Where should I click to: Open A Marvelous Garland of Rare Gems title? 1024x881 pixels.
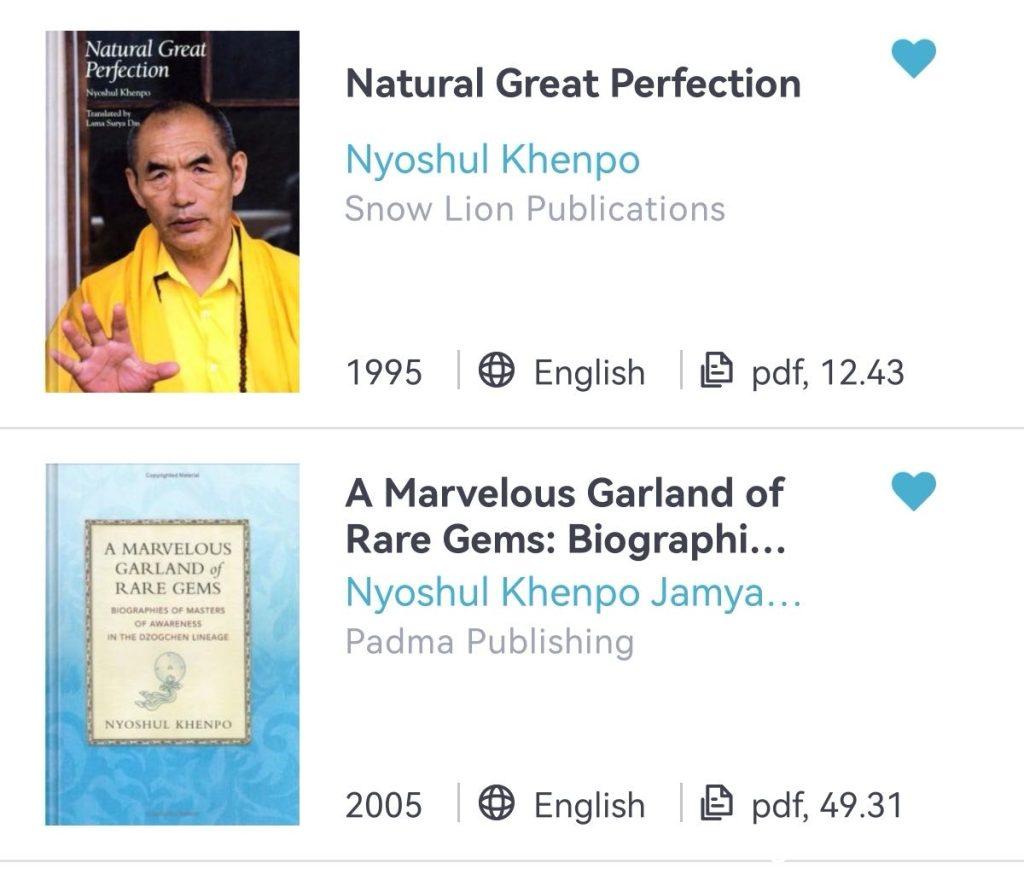(x=566, y=516)
